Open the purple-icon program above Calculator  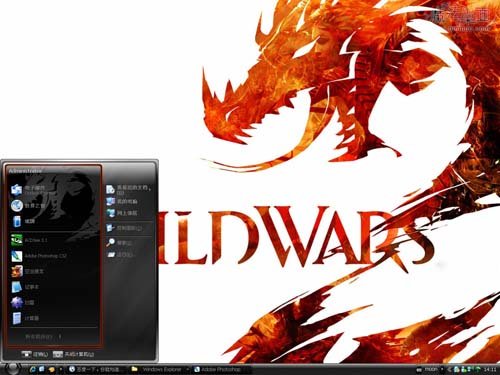pyautogui.click(x=53, y=303)
